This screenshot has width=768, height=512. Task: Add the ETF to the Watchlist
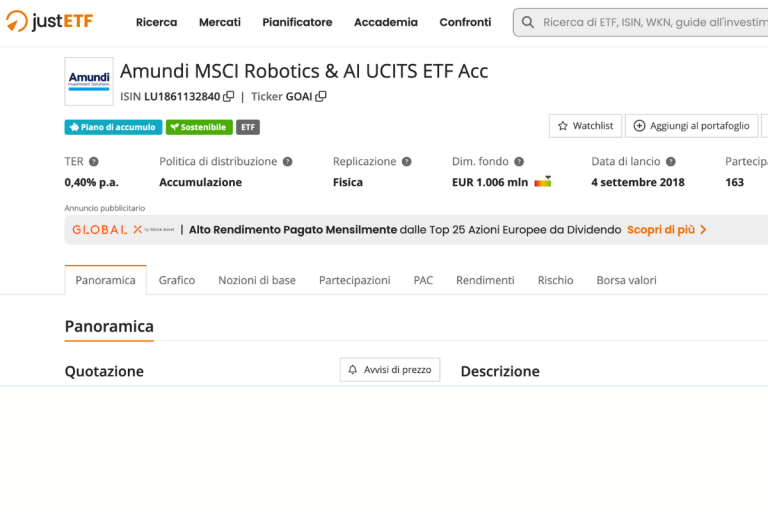[x=585, y=126]
